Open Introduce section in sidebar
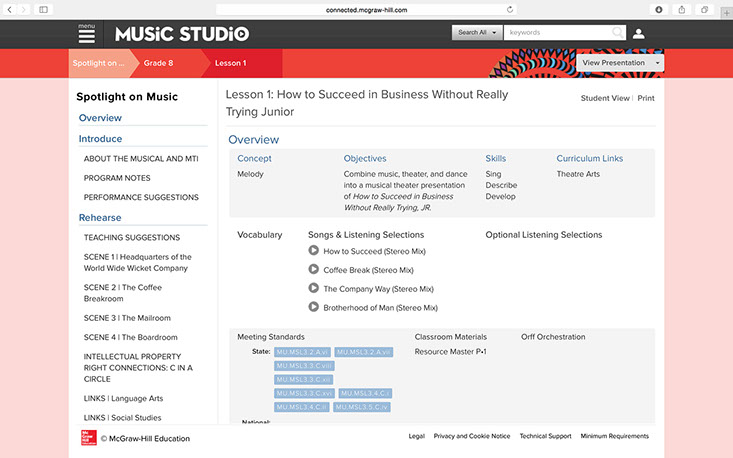Viewport: 733px width, 458px height. point(100,139)
